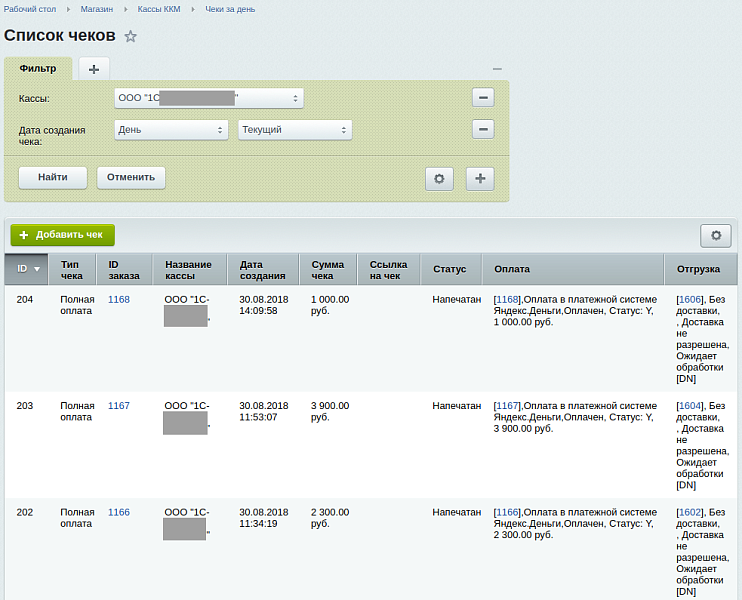The height and width of the screenshot is (600, 742).
Task: Open table settings gear icon
Action: point(715,235)
